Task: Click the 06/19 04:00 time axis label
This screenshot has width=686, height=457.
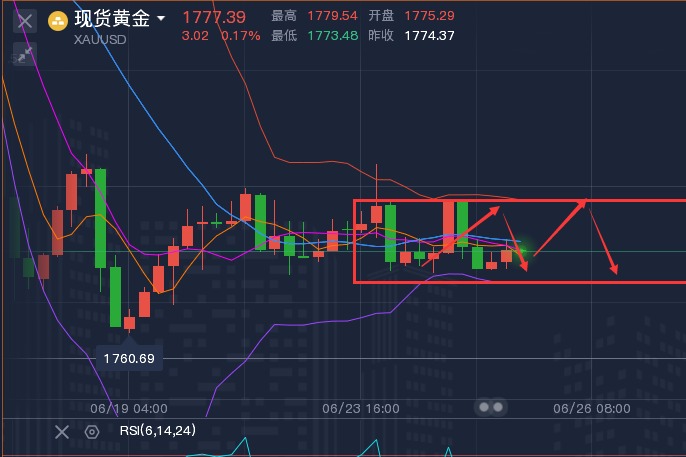Action: pyautogui.click(x=129, y=408)
